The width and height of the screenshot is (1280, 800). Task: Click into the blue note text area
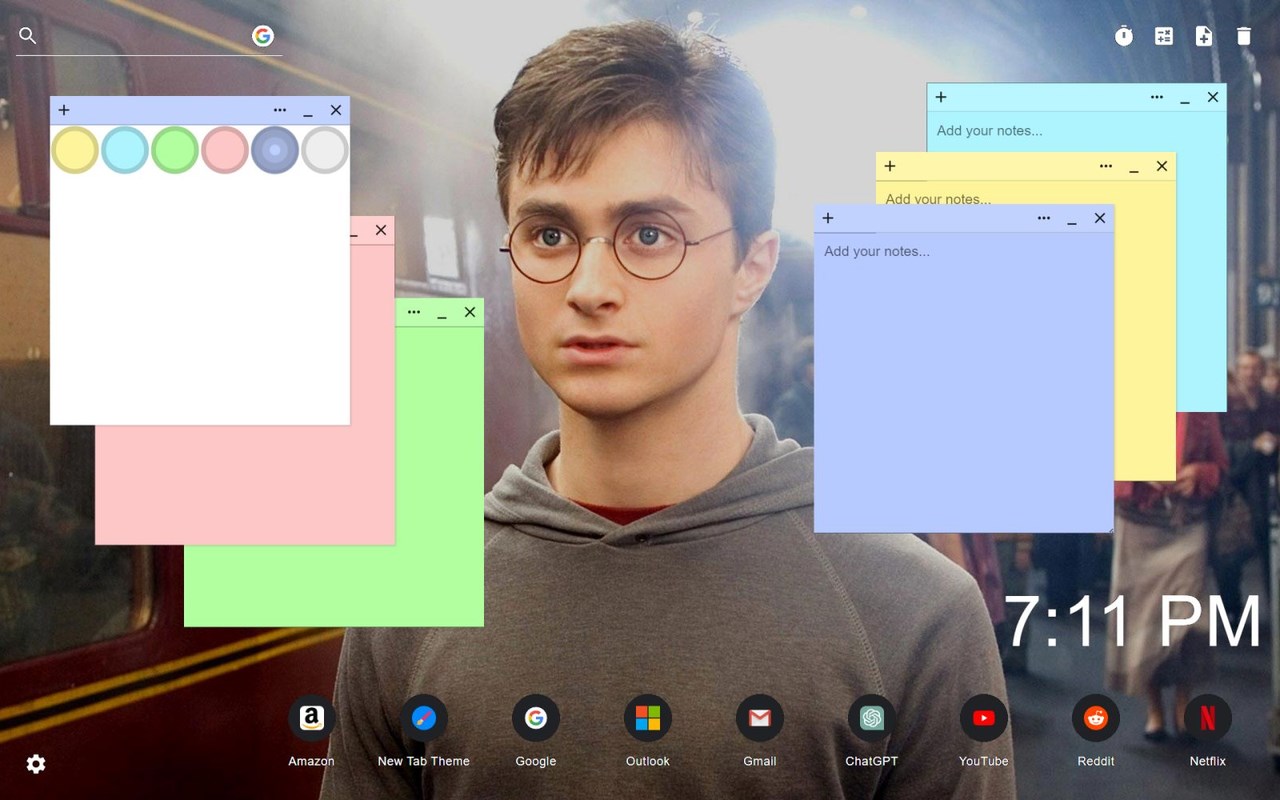tap(964, 382)
